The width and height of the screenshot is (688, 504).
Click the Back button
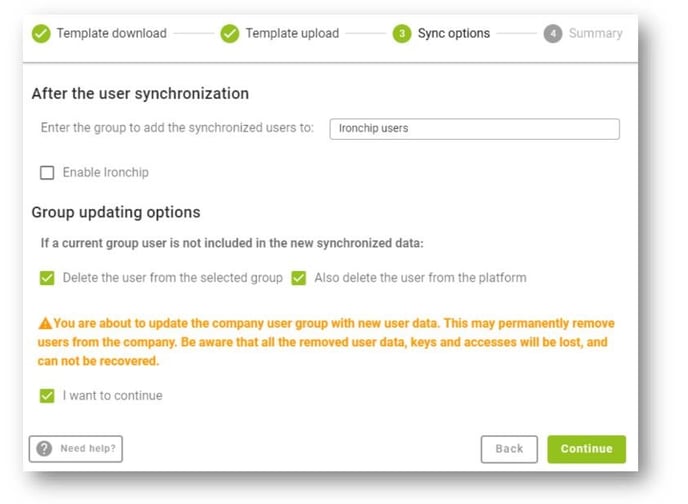(x=509, y=449)
